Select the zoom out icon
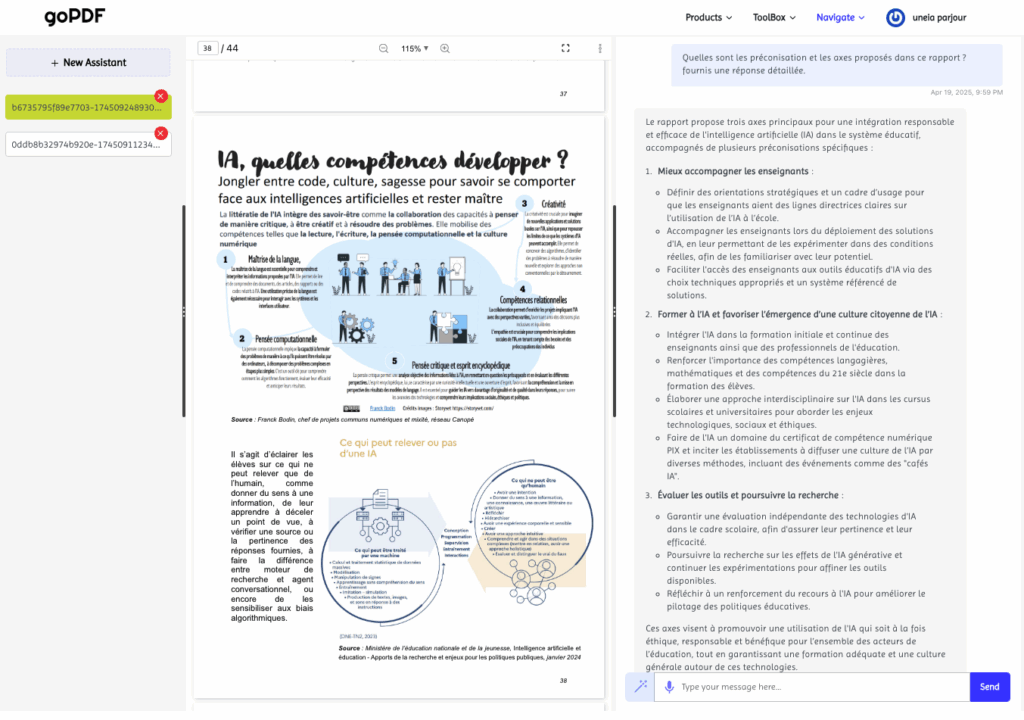 pyautogui.click(x=383, y=47)
